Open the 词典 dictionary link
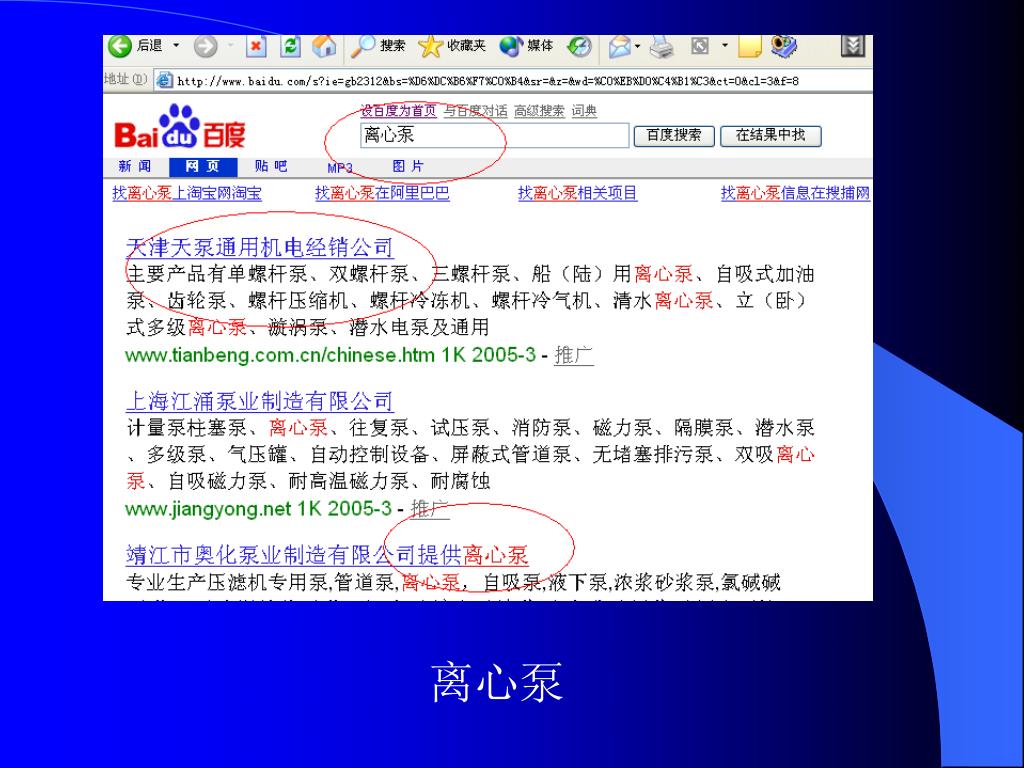The width and height of the screenshot is (1024, 768). (x=584, y=111)
